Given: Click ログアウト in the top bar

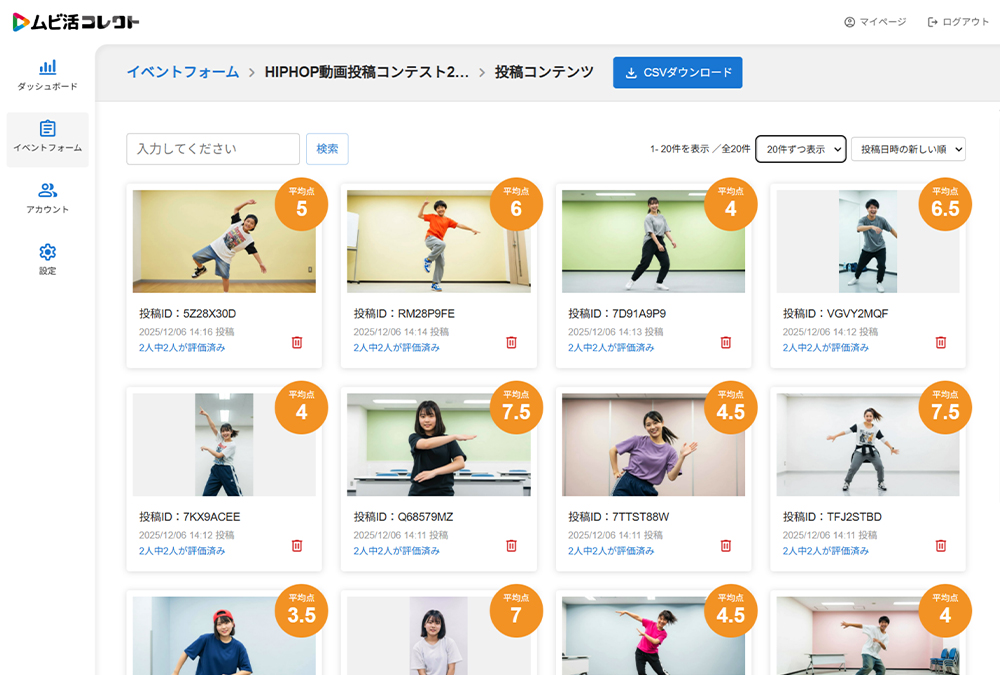Looking at the screenshot, I should pos(958,22).
